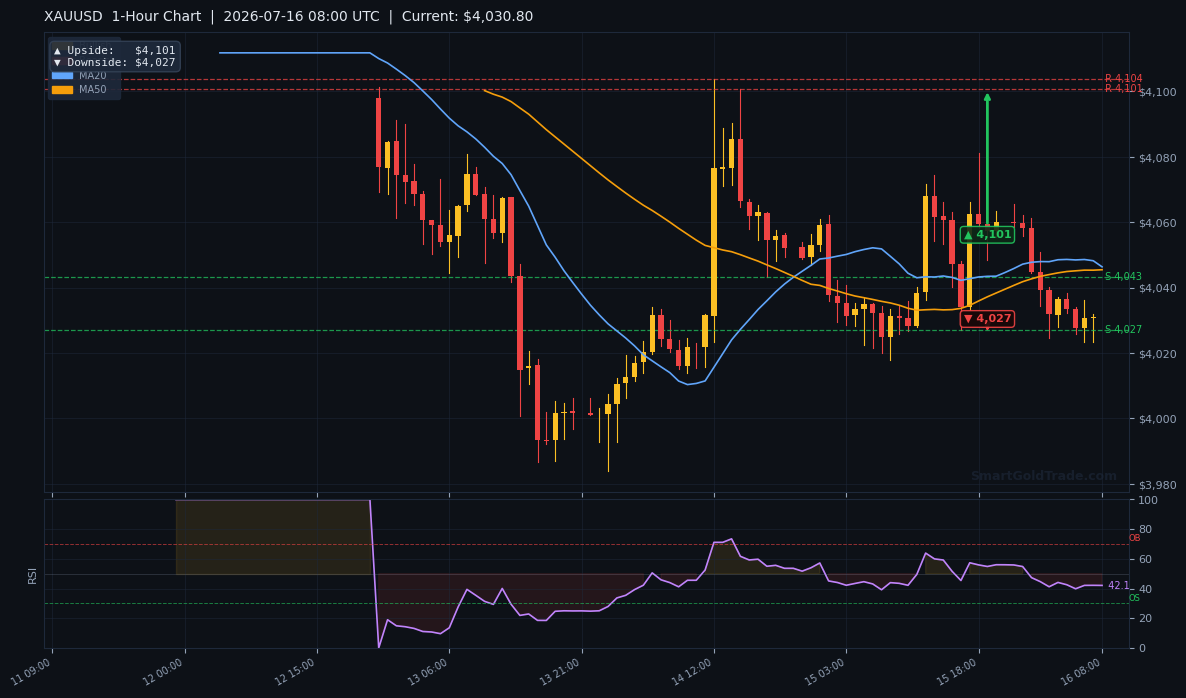The image size is (1186, 698).
Task: Click the $4,000 price axis tick
Action: [1157, 419]
